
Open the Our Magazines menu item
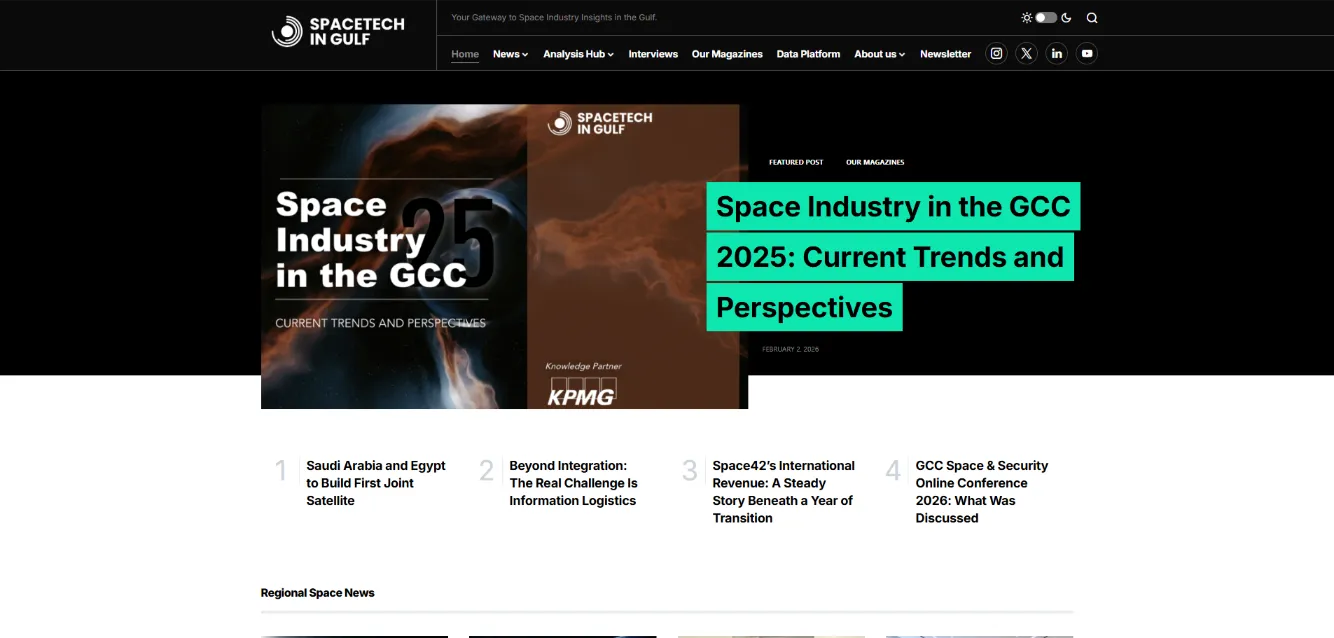[727, 54]
